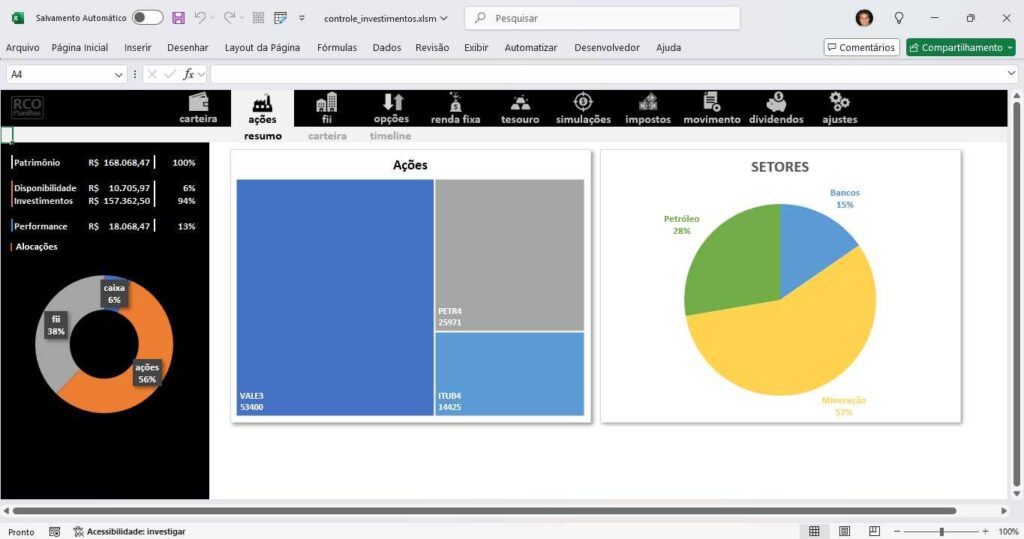Screen dimensions: 1024x539
Task: Click the VALE3 block in treemap
Action: (x=335, y=297)
